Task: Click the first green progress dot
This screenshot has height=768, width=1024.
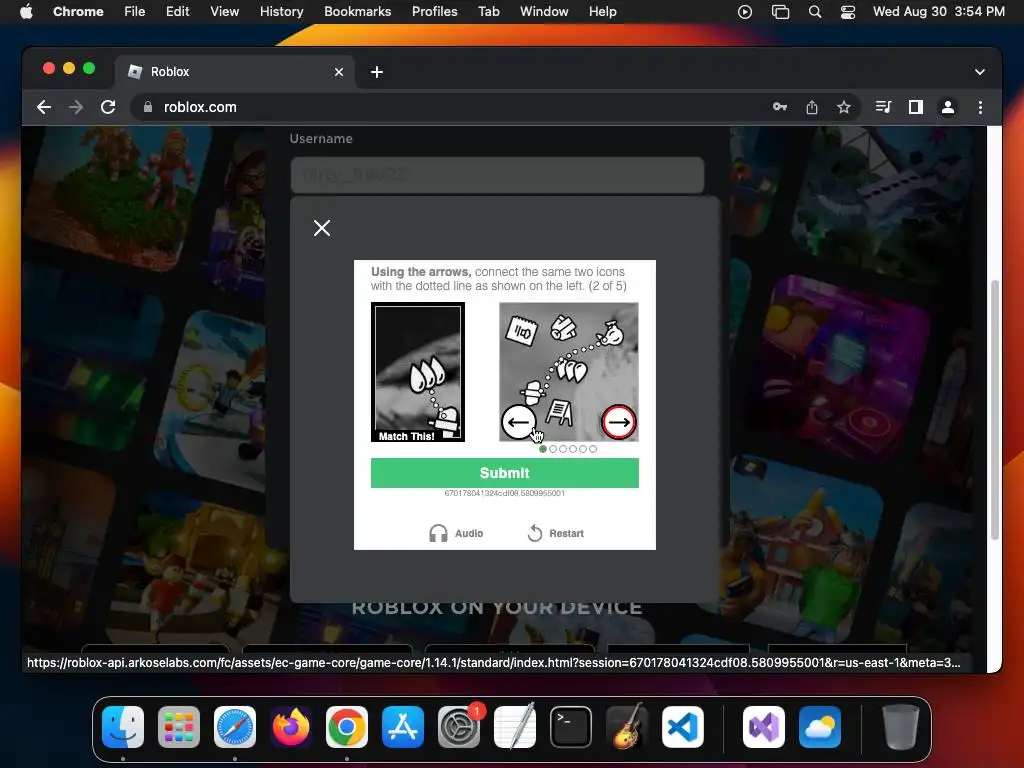Action: (543, 449)
